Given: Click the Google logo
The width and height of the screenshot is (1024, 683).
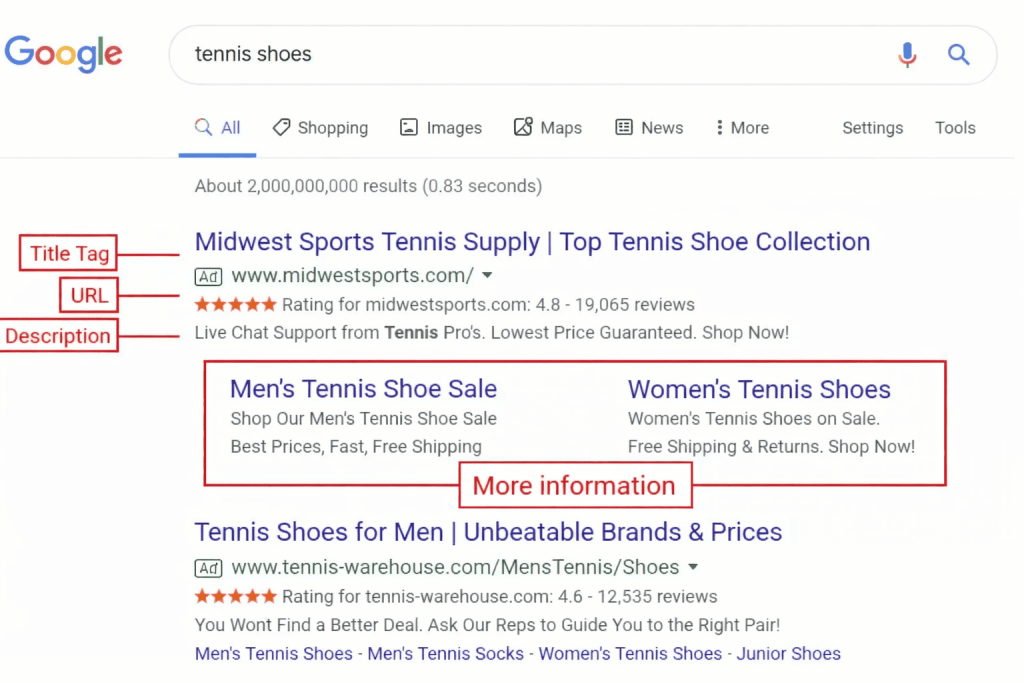Looking at the screenshot, I should [63, 53].
